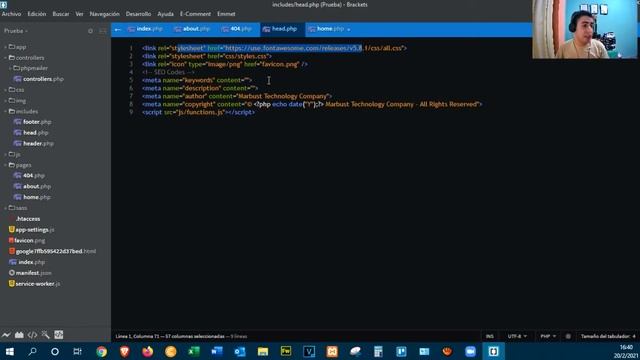Viewport: 640px width, 360px height.
Task: Open Word from taskbar
Action: tap(217, 351)
